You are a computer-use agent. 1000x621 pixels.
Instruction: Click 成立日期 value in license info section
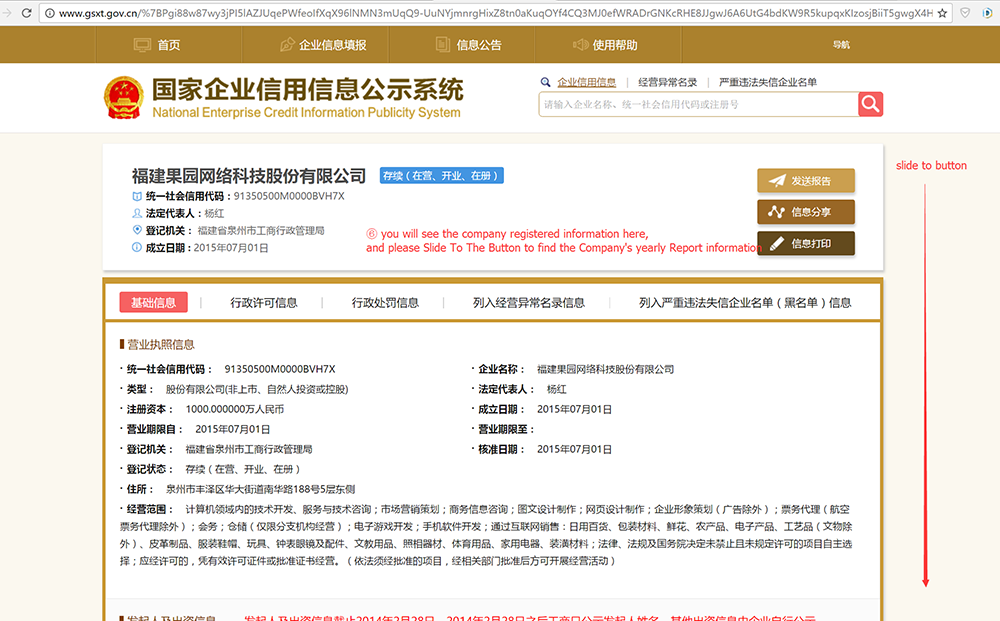click(x=574, y=409)
